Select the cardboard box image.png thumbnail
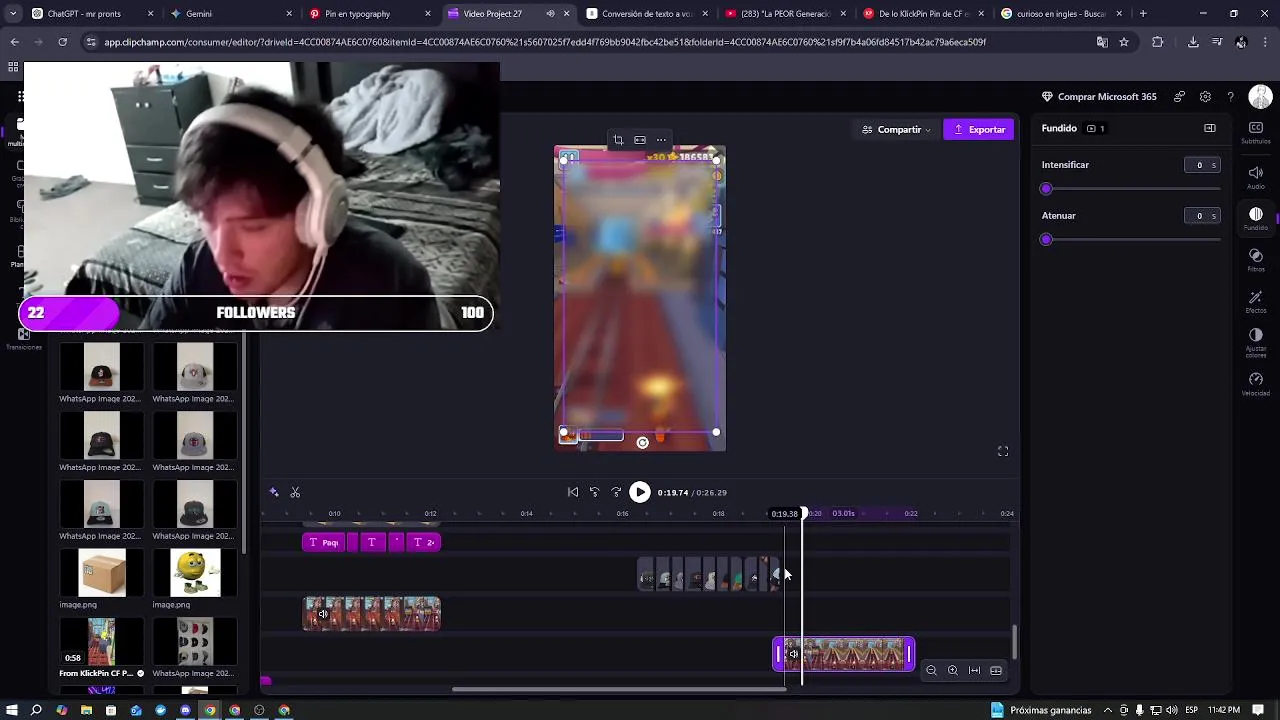1280x720 pixels. tap(101, 572)
